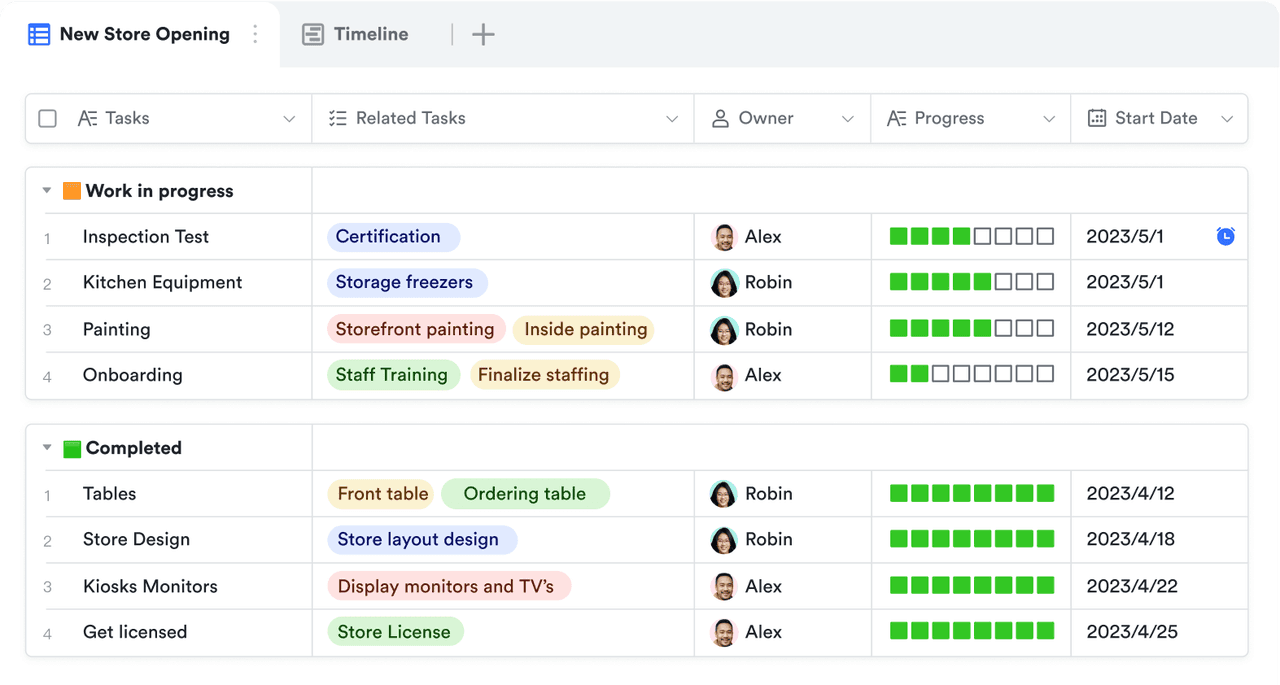Click the Store layout design tag

tap(422, 540)
